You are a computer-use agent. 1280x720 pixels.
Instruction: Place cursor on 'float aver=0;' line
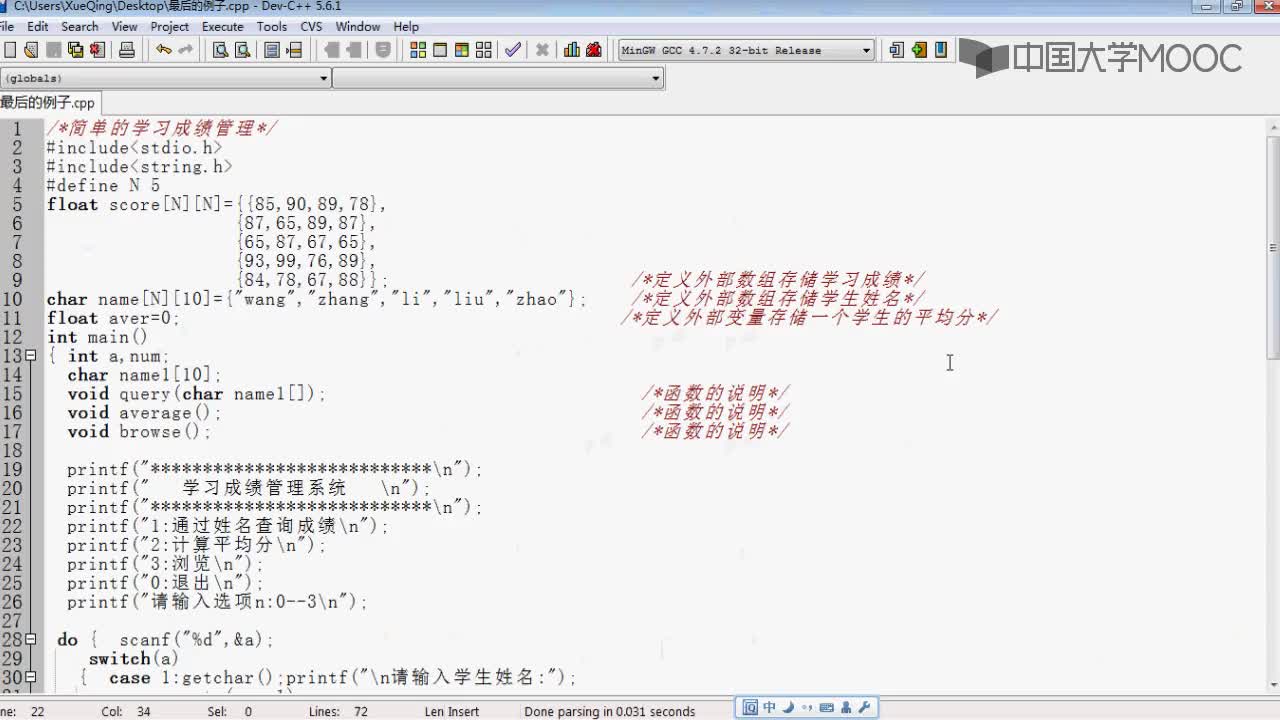[113, 318]
